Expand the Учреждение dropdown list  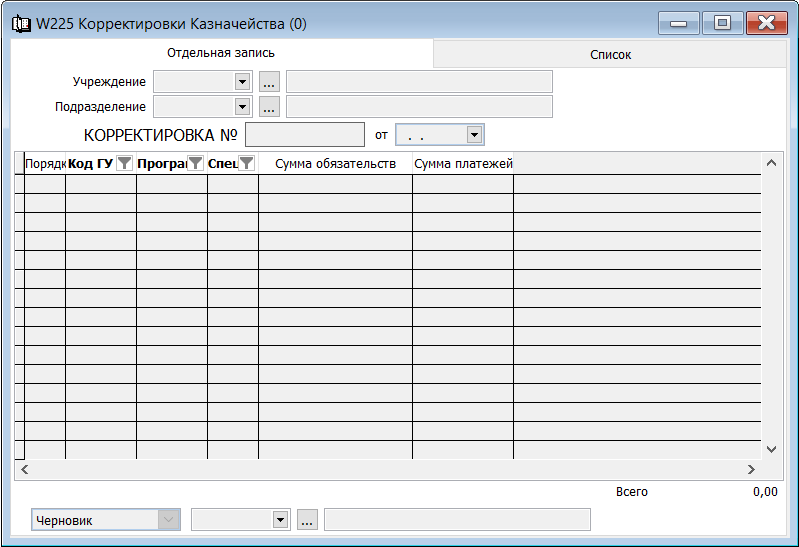pos(241,82)
